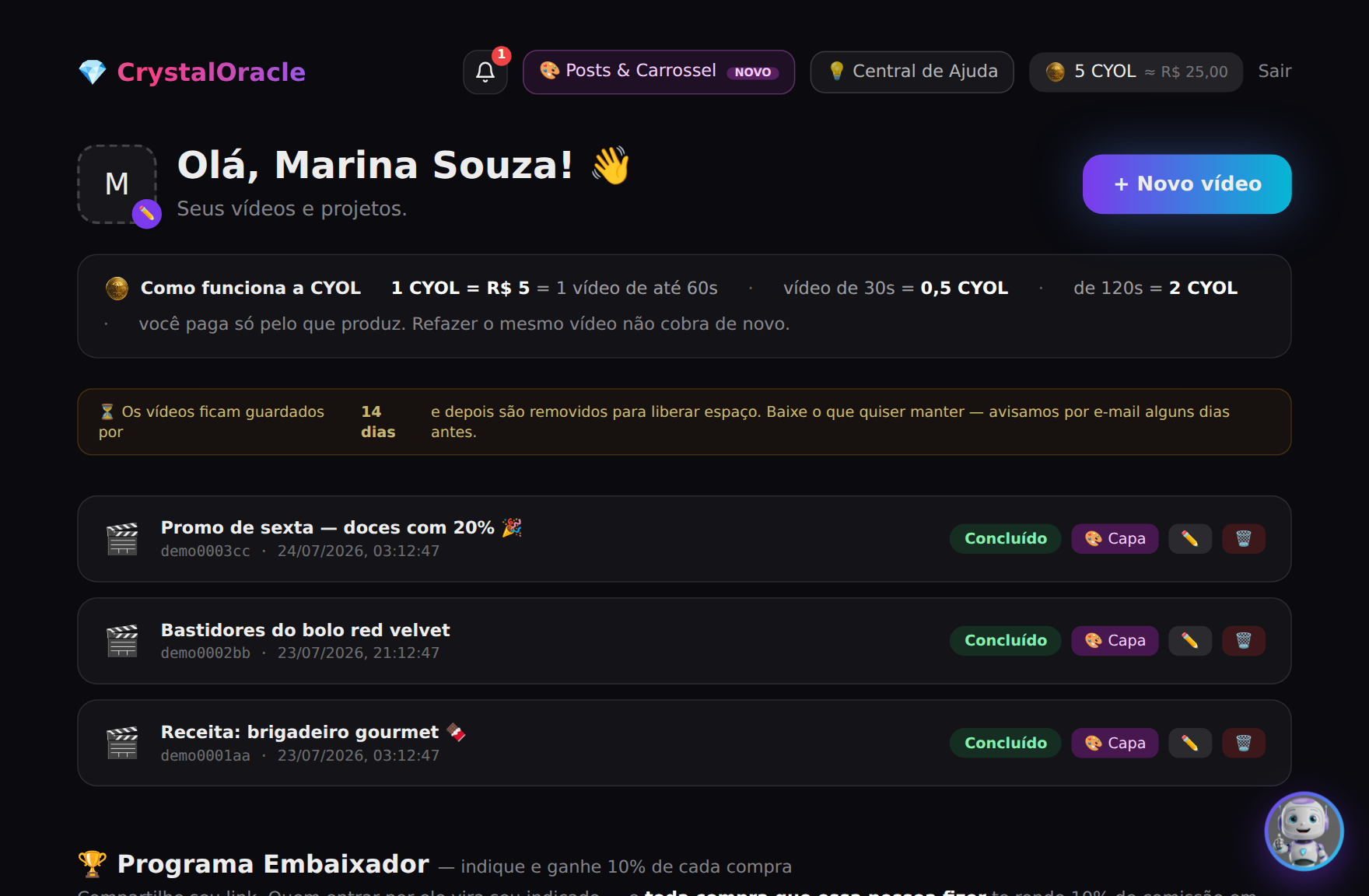The height and width of the screenshot is (896, 1369).
Task: Open the notifications bell
Action: [485, 72]
